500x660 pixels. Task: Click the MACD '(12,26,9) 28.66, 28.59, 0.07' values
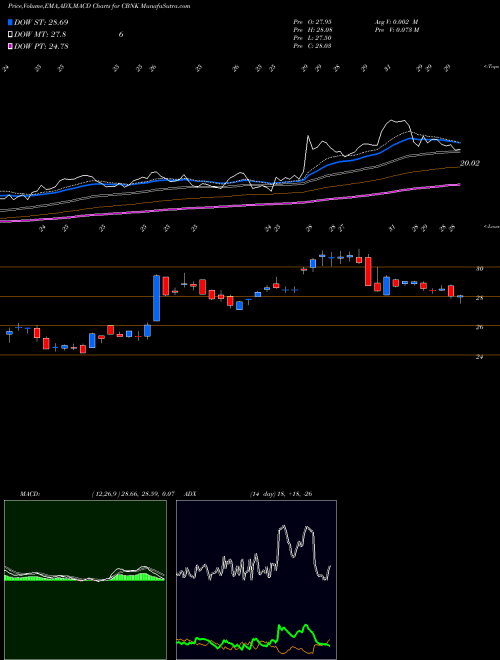coord(133,494)
